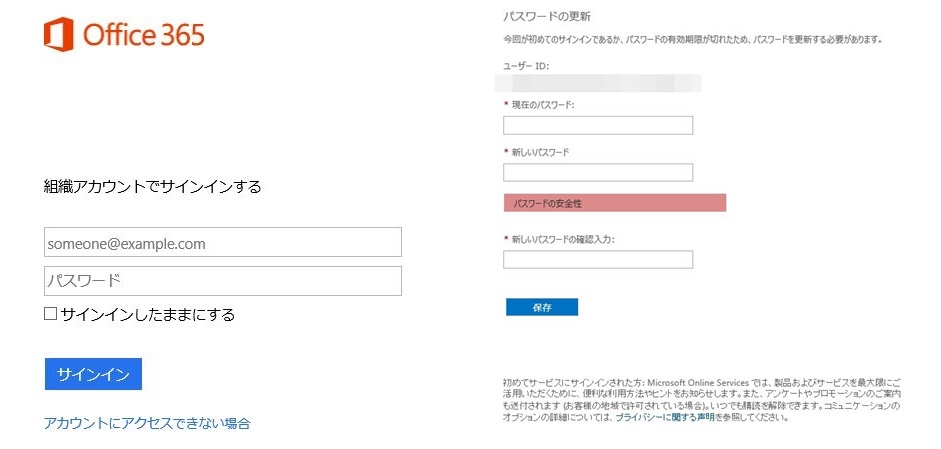Image resolution: width=941 pixels, height=449 pixels.
Task: Enable the サインインしたままにする checkbox
Action: click(51, 314)
